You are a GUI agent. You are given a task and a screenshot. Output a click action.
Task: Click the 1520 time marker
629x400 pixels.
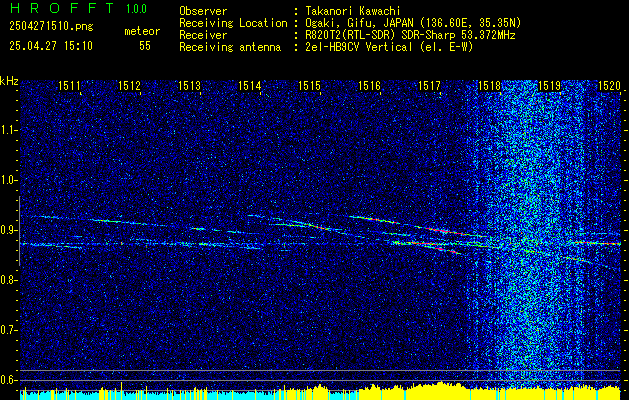tap(610, 86)
